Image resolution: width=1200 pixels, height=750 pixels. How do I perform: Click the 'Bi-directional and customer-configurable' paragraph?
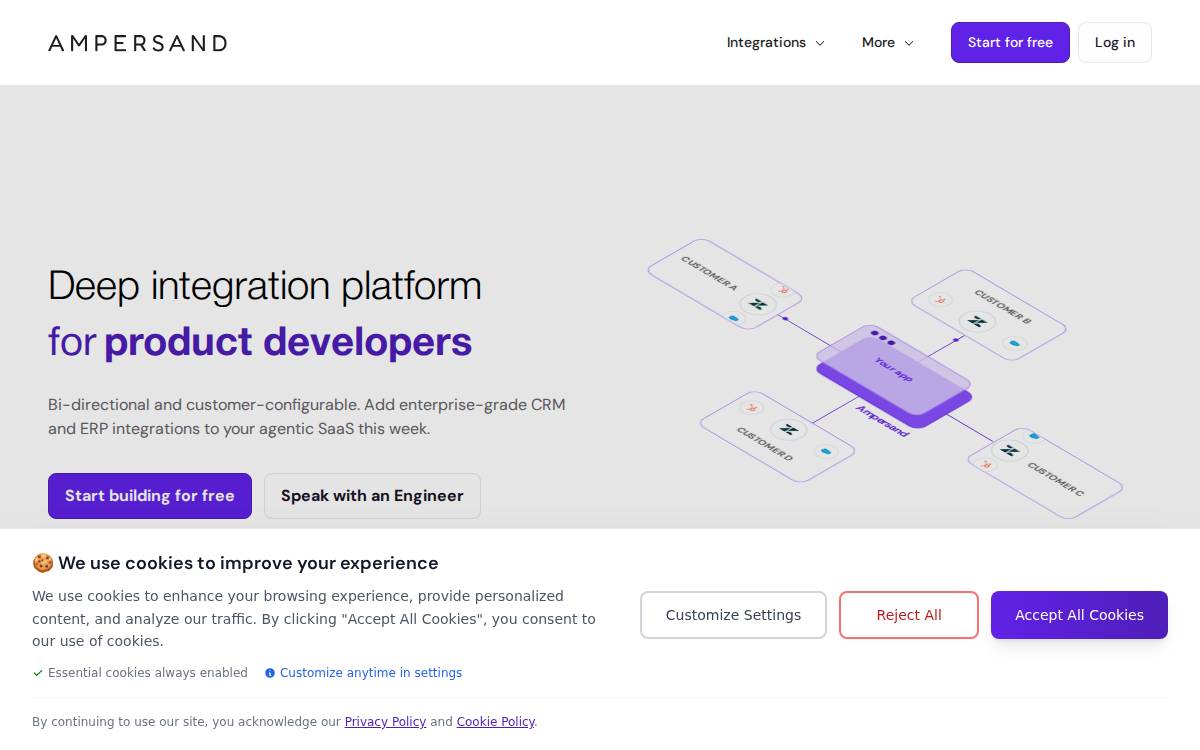307,417
